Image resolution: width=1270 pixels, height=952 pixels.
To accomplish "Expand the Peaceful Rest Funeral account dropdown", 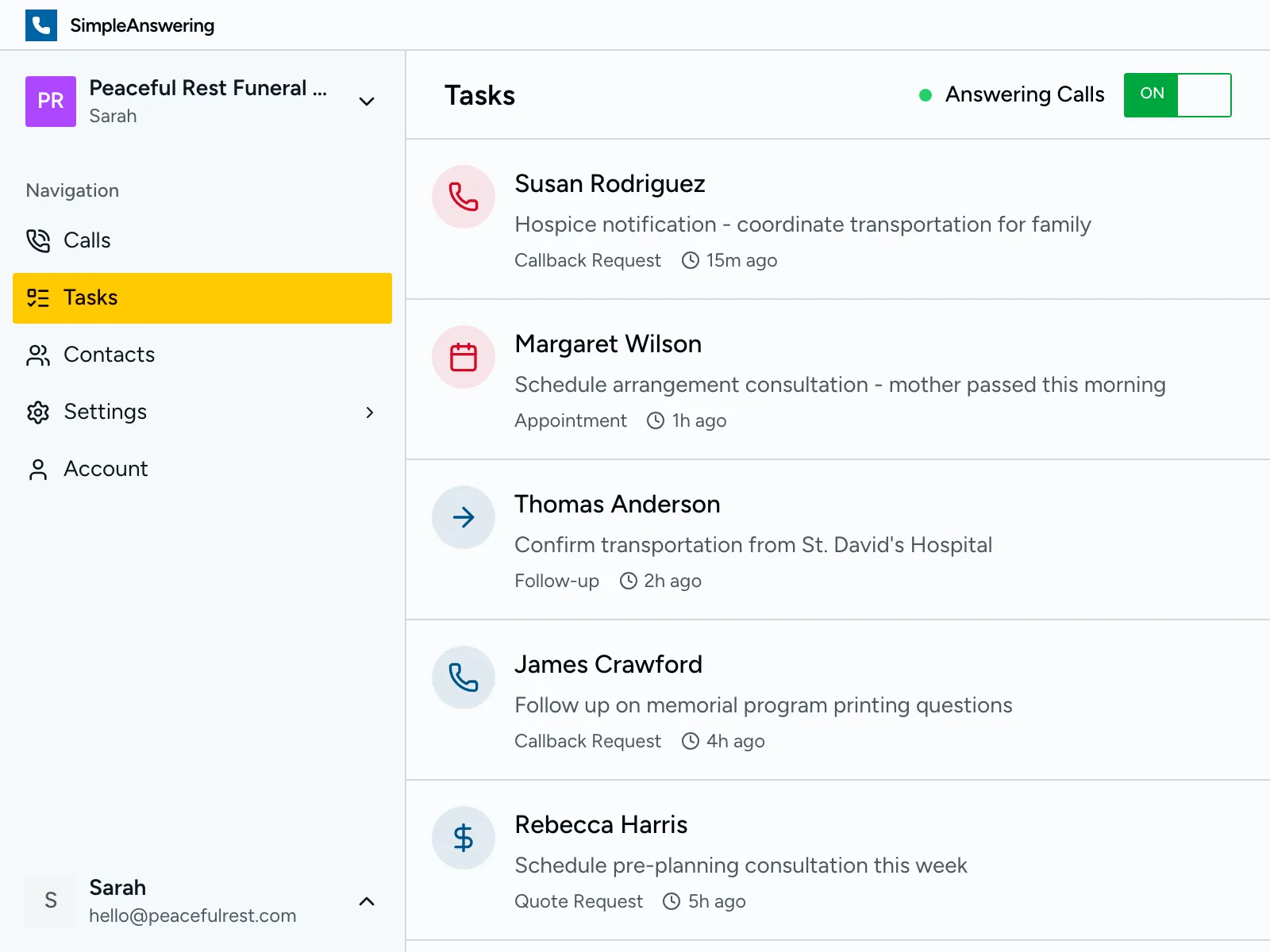I will click(366, 102).
